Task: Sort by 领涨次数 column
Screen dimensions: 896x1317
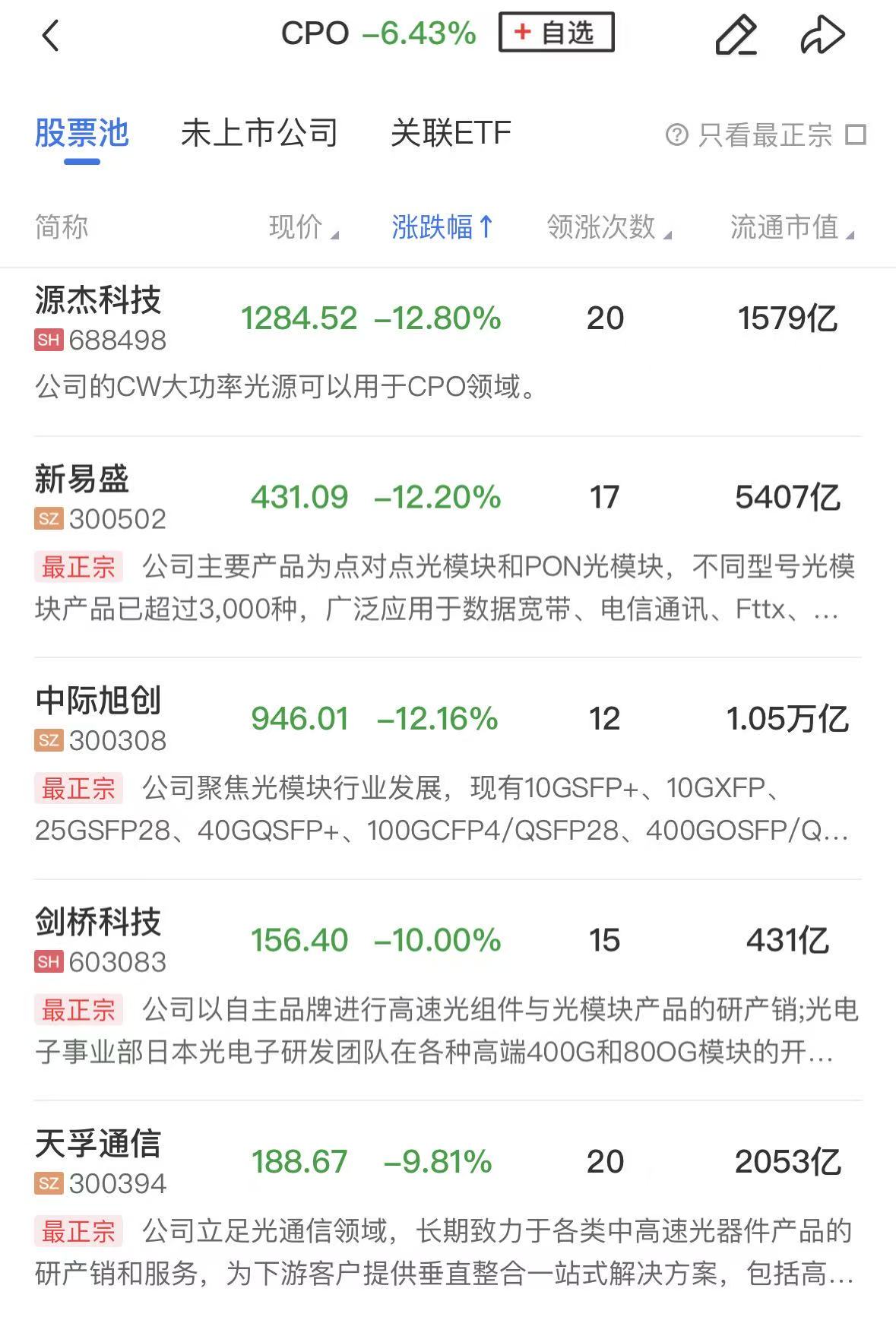Action: pyautogui.click(x=609, y=226)
